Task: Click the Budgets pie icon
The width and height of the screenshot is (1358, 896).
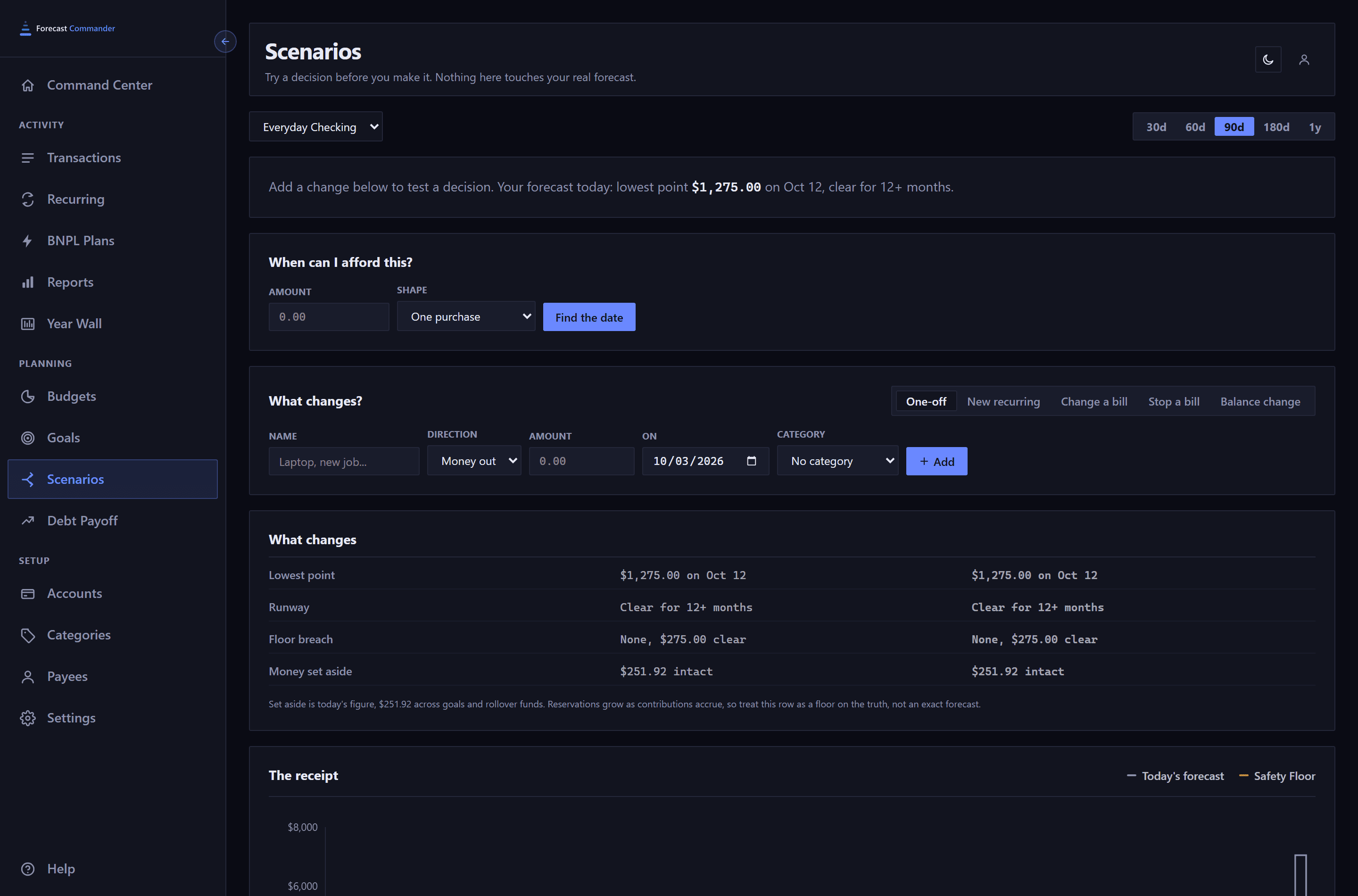Action: click(x=27, y=397)
